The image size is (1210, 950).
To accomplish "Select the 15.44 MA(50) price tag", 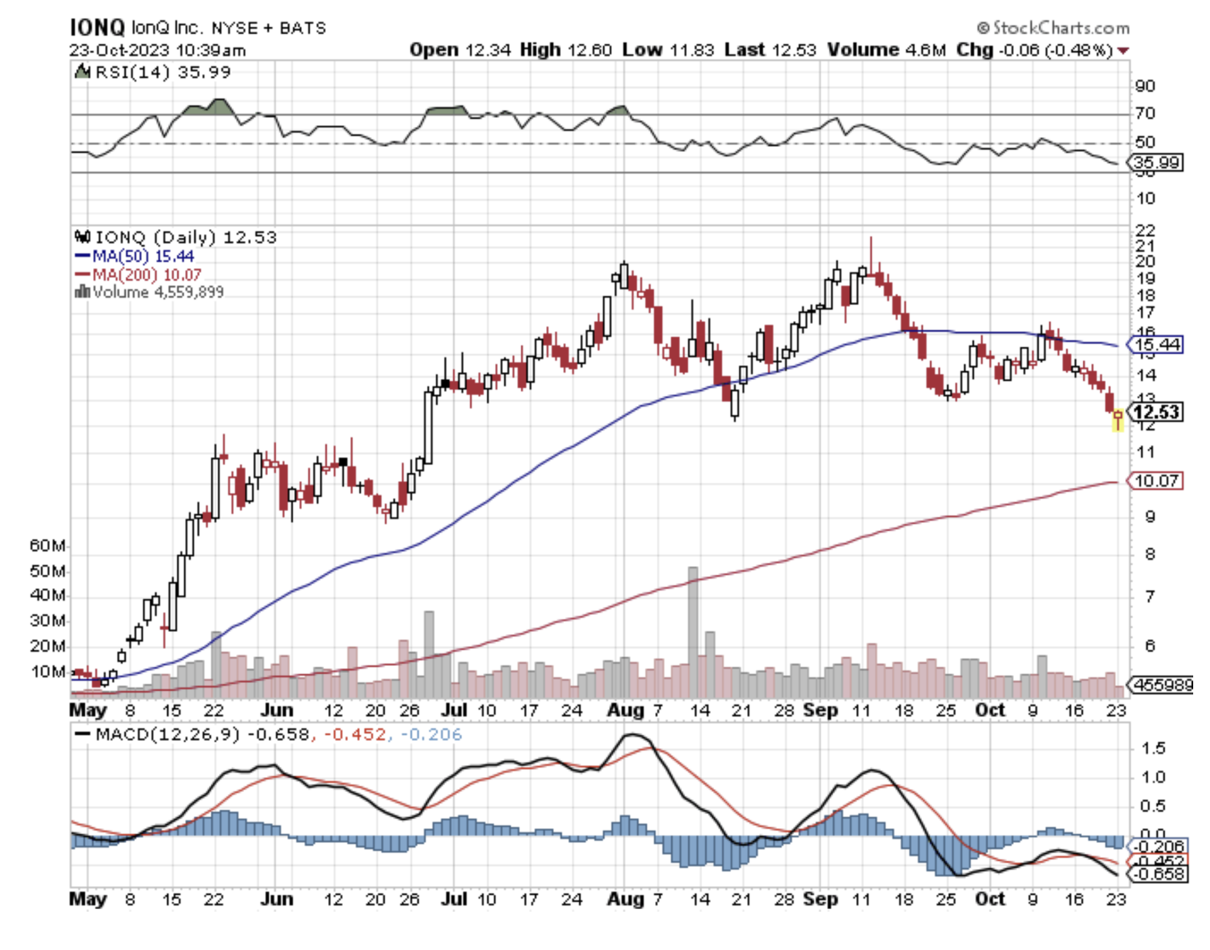I will coord(1155,344).
